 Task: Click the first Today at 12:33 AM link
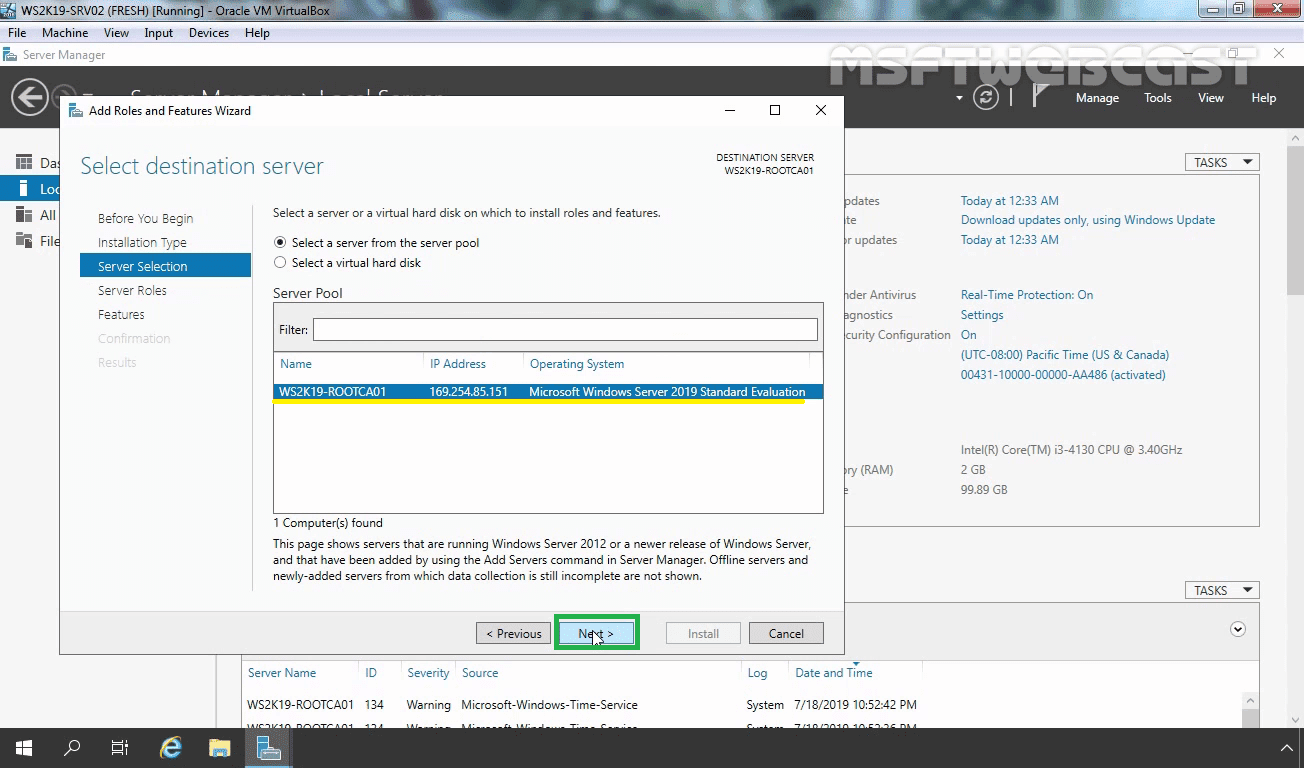(x=1010, y=201)
